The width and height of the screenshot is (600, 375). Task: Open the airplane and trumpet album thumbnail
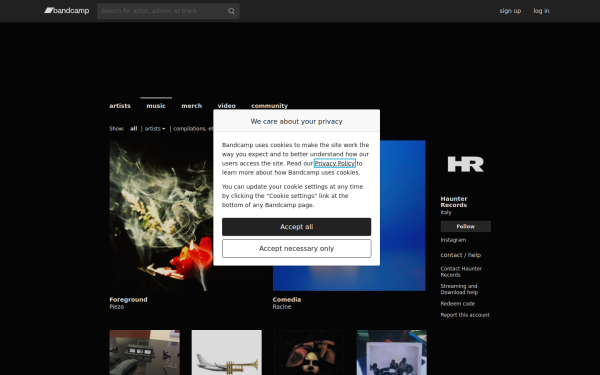click(227, 352)
